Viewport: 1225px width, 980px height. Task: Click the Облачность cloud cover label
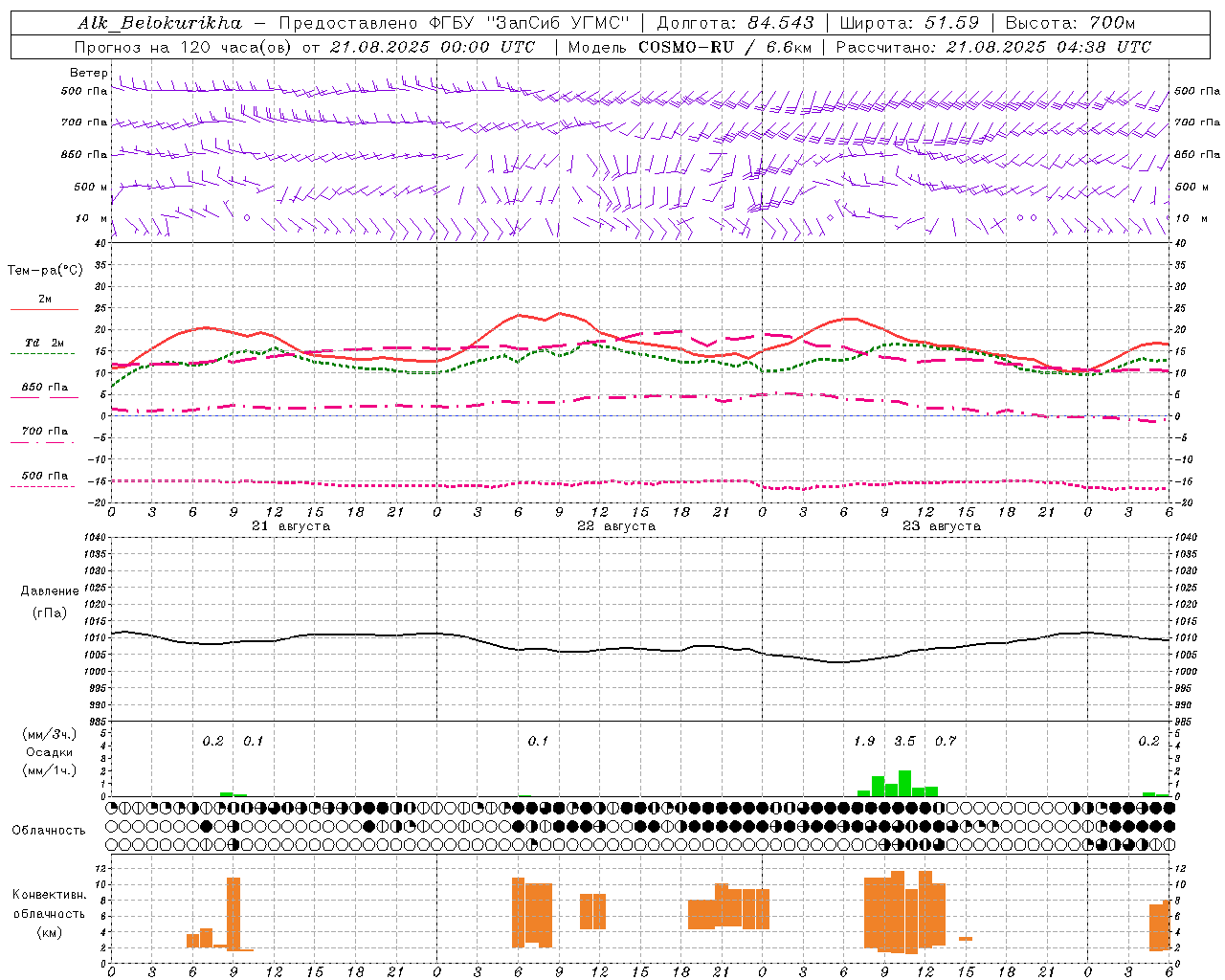(x=49, y=831)
